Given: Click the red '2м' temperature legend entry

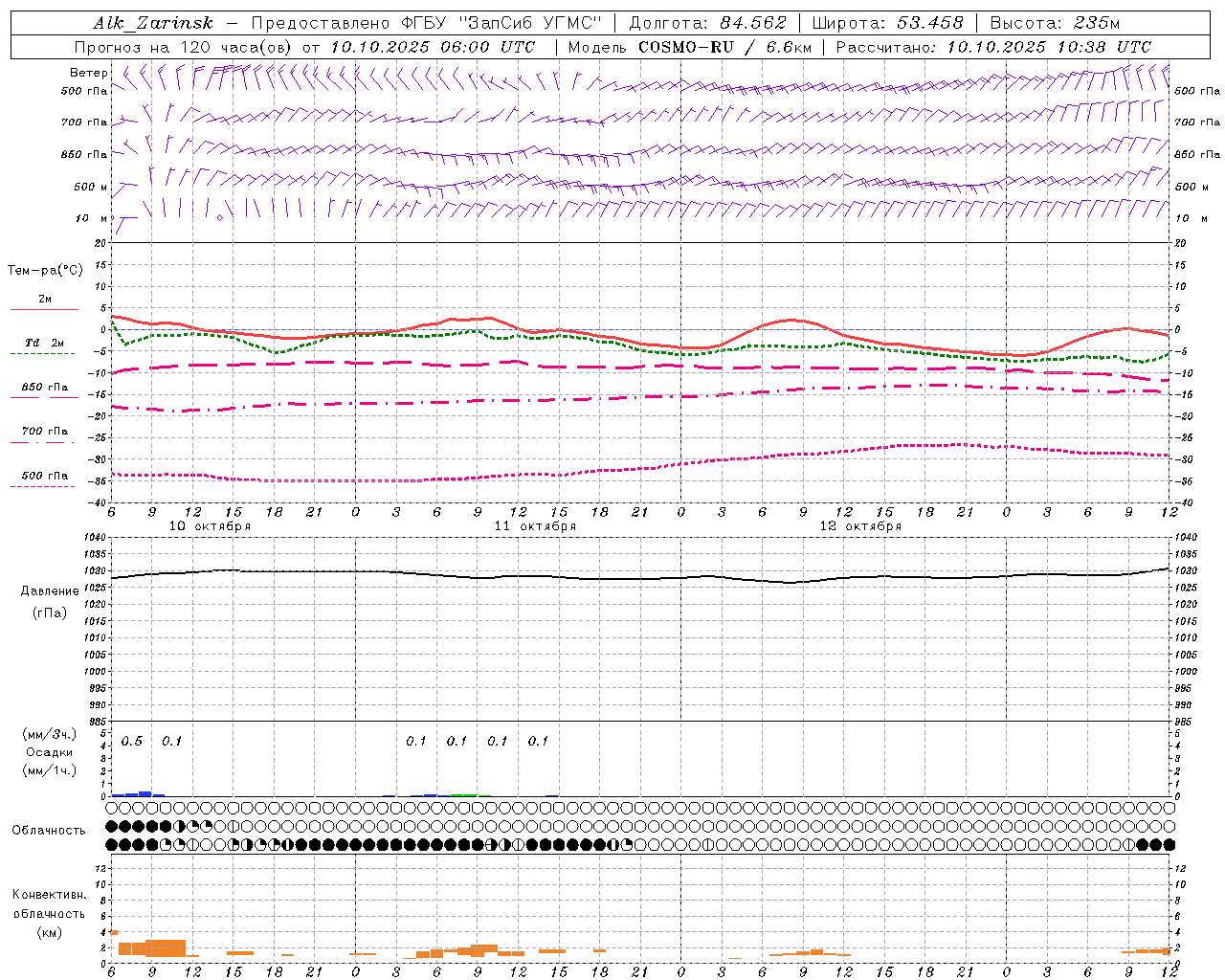Looking at the screenshot, I should point(45,300).
